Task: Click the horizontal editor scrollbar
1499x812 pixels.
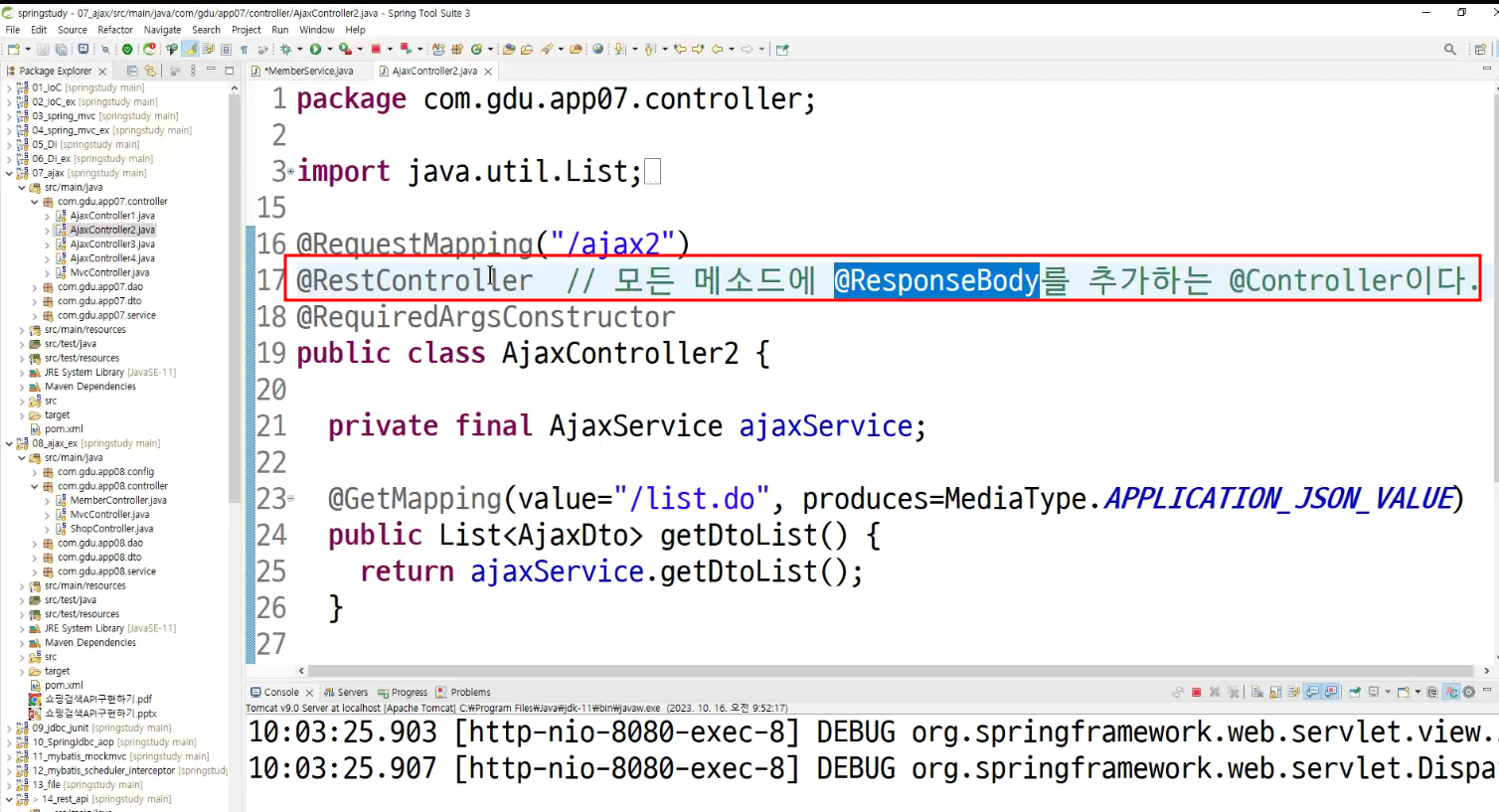Action: 891,671
